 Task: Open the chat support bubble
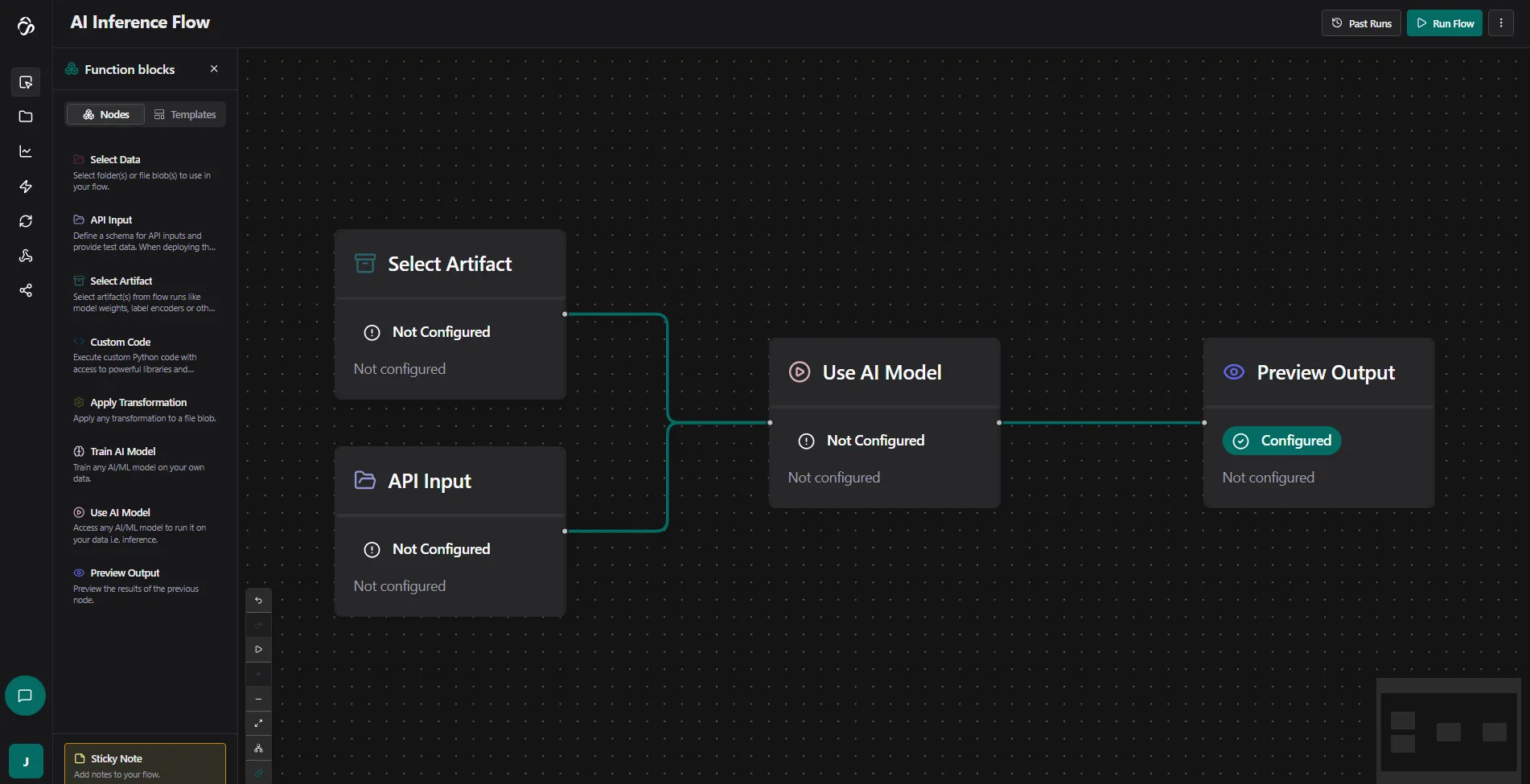(25, 696)
